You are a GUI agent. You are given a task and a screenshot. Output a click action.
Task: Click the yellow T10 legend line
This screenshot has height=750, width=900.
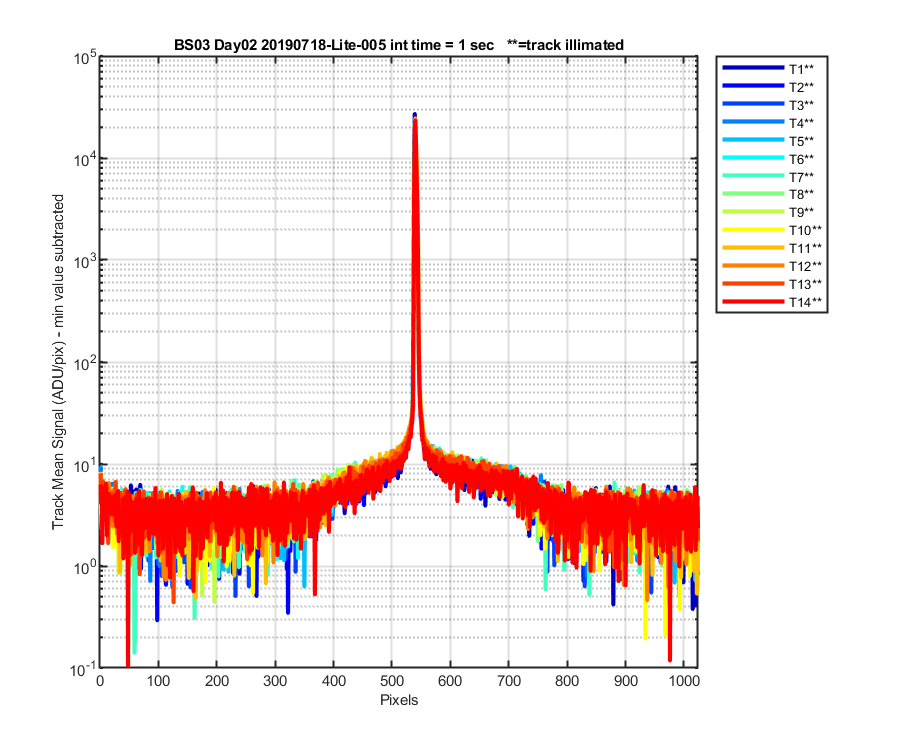click(753, 230)
